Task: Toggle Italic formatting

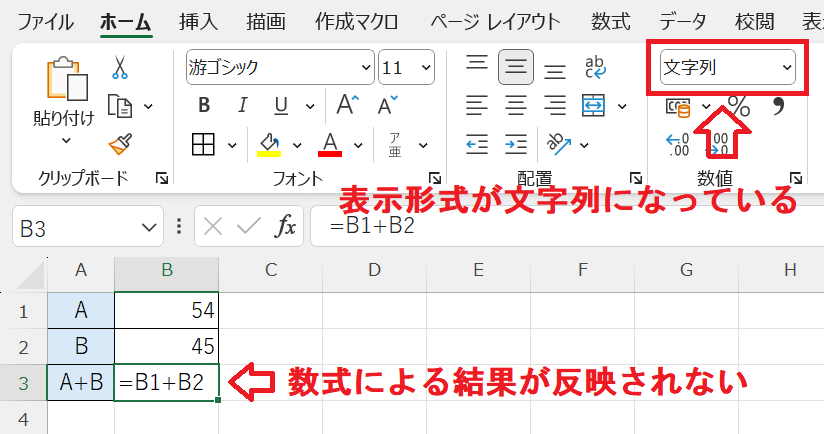Action: (242, 106)
